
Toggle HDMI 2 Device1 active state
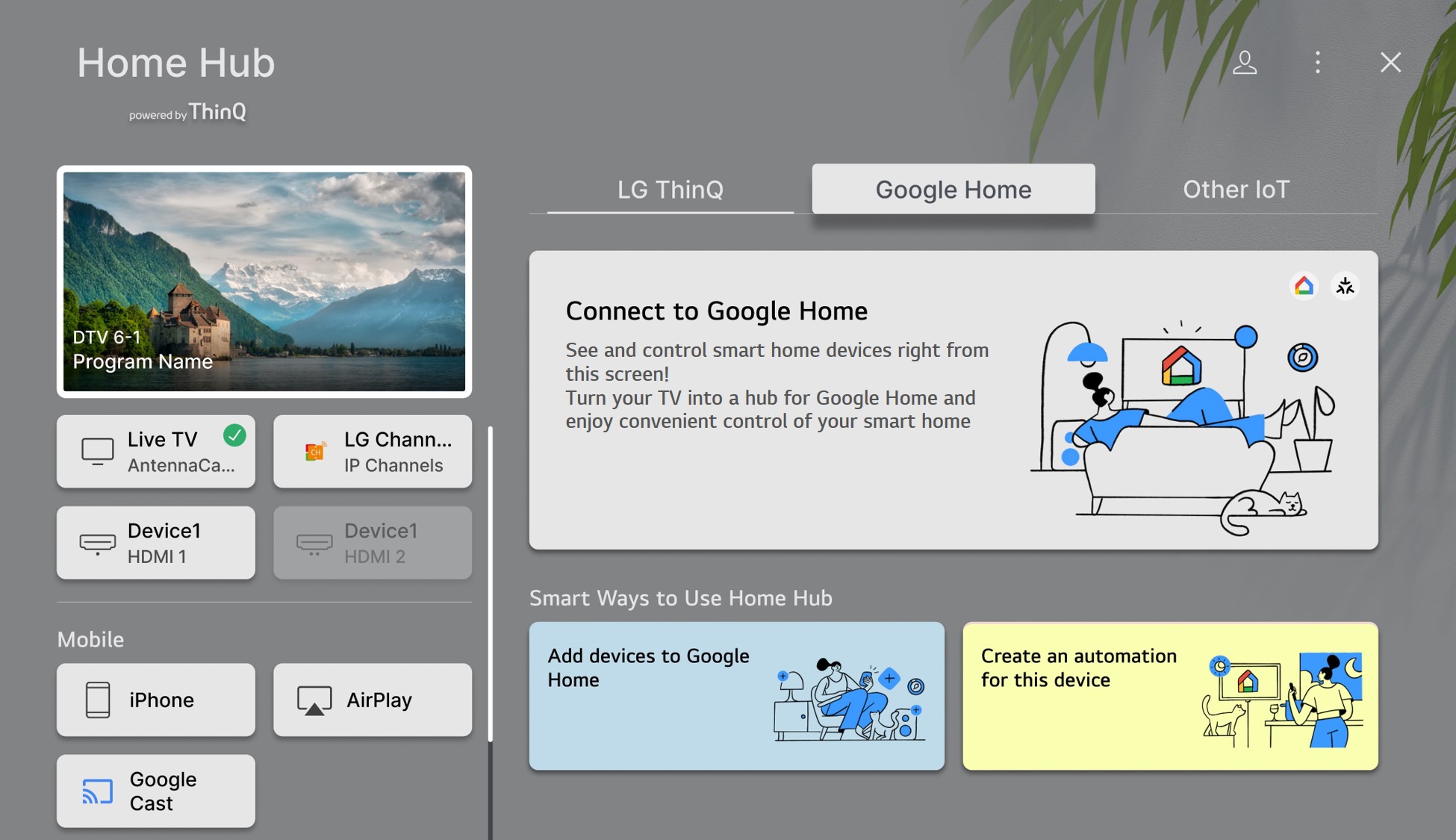(373, 543)
